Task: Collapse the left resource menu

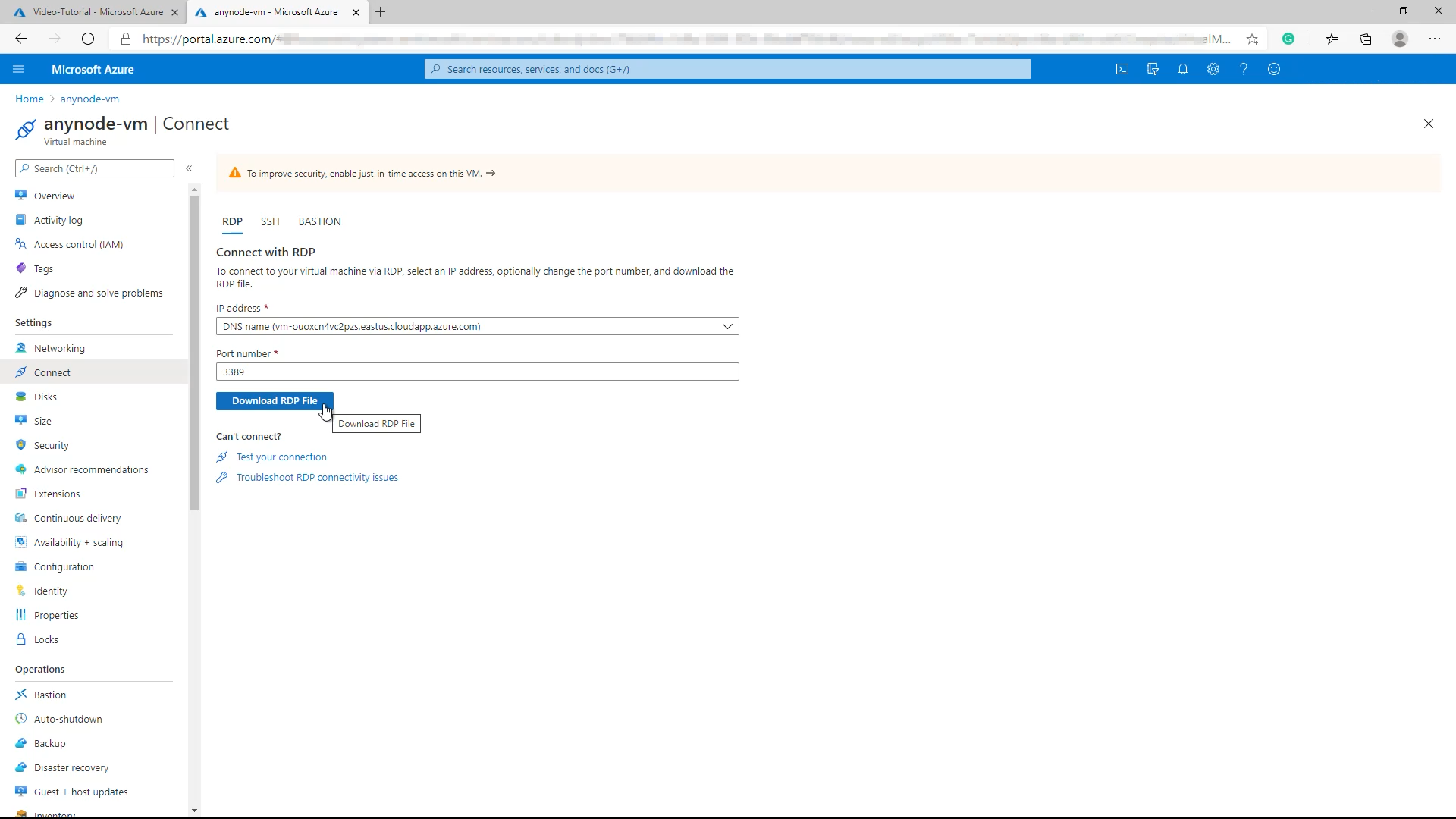Action: [189, 168]
